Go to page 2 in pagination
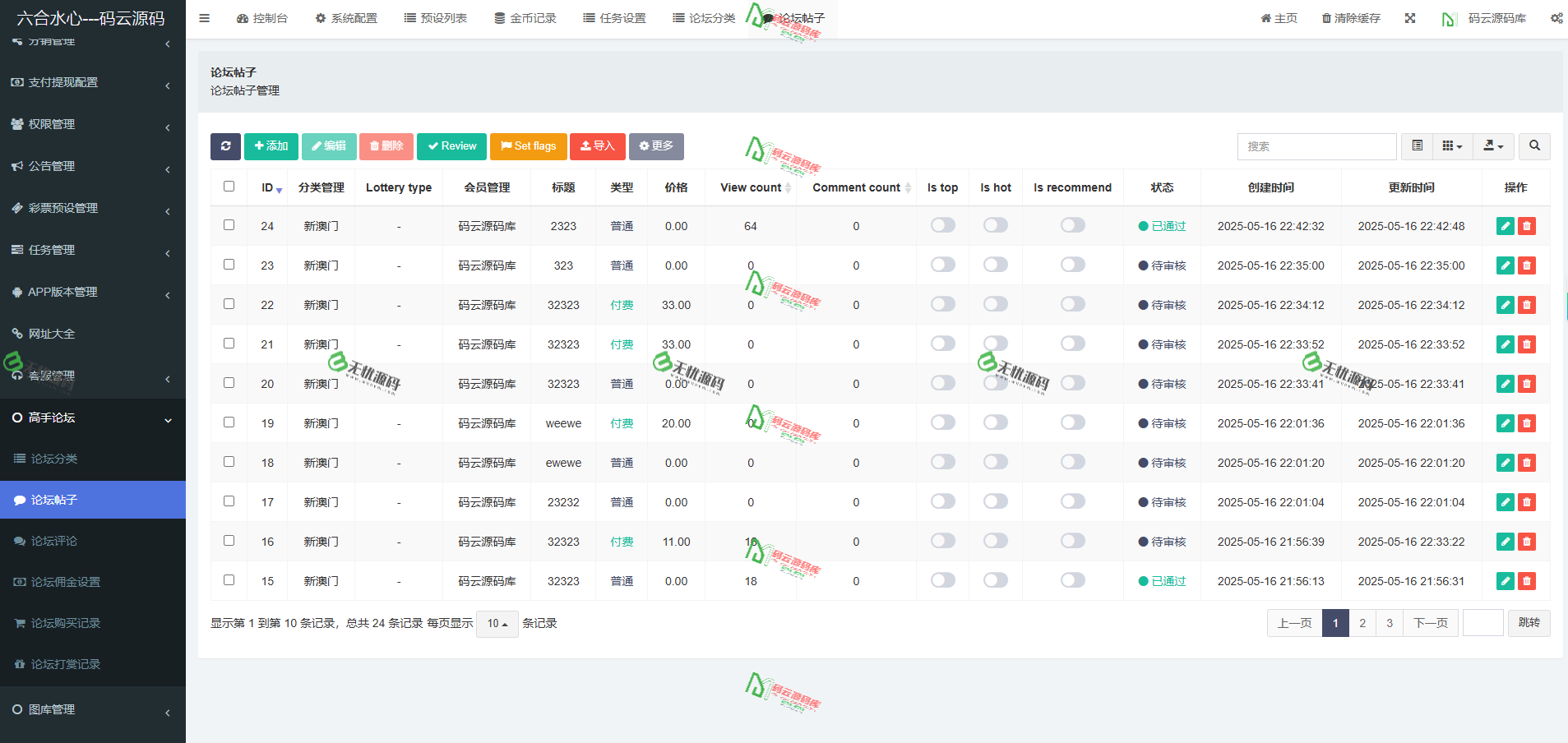 pyautogui.click(x=1362, y=623)
